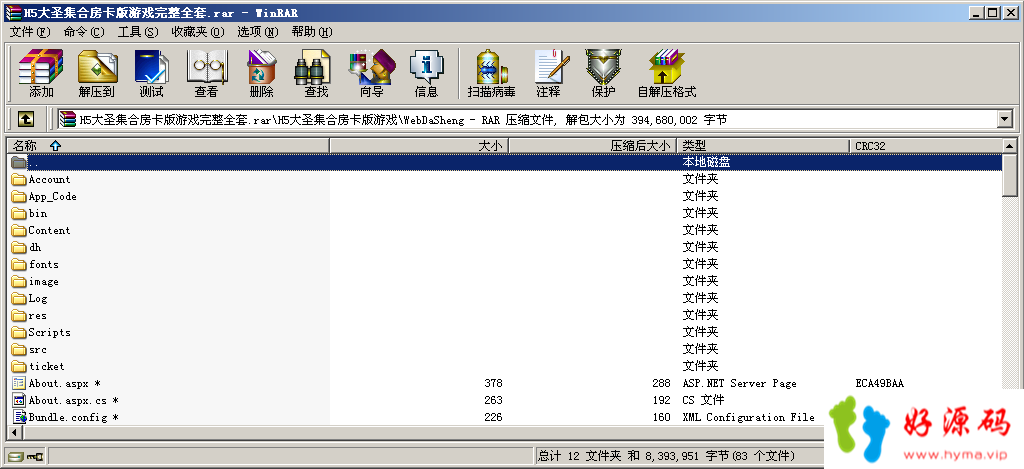Click the SFX (自解压格式) icon
Viewport: 1024px width, 469px height.
click(667, 73)
